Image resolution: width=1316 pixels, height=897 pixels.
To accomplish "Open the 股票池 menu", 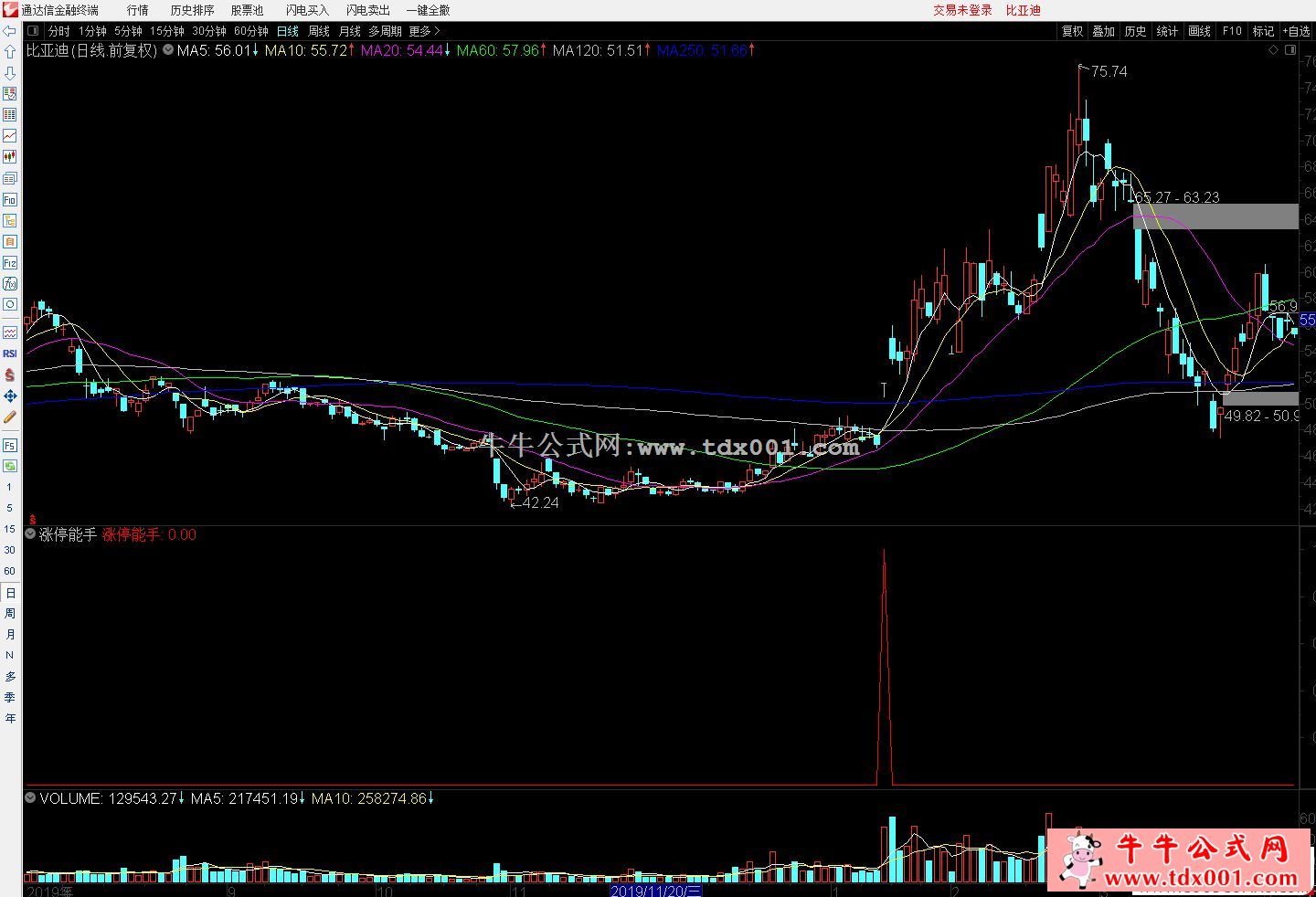I will pyautogui.click(x=247, y=10).
